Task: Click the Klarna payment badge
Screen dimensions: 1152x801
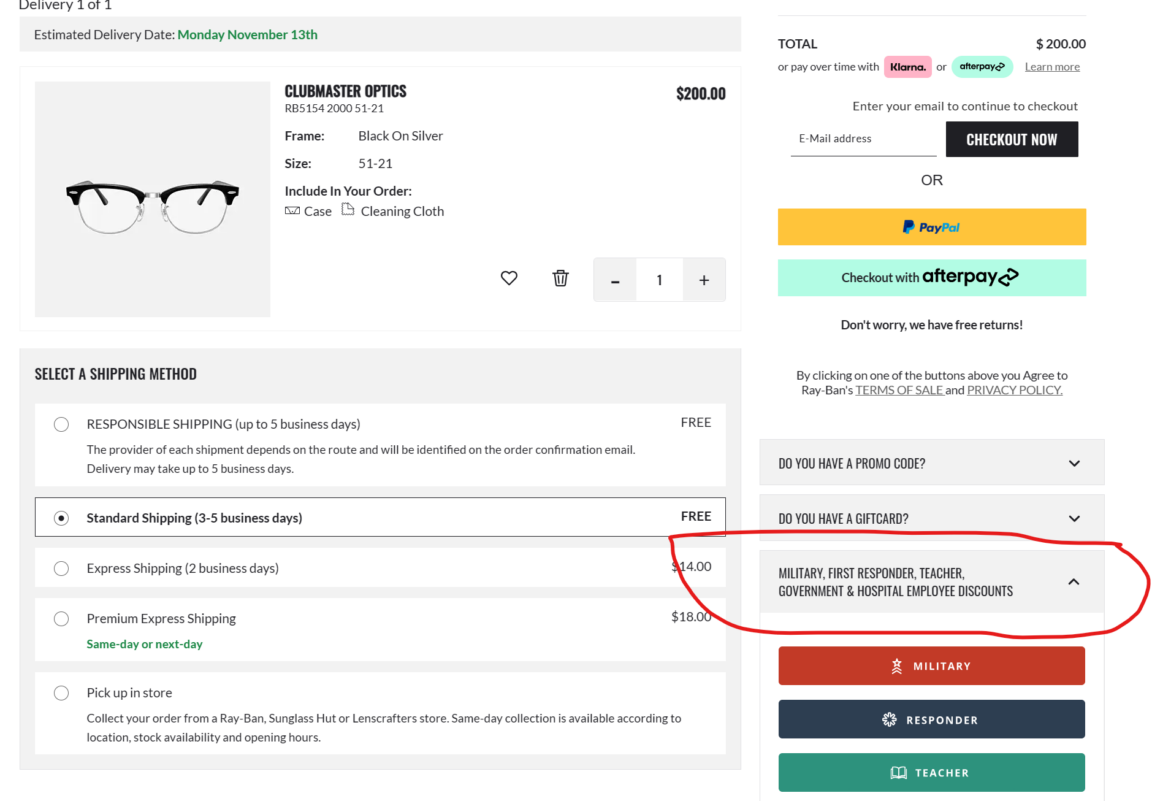Action: (x=907, y=67)
